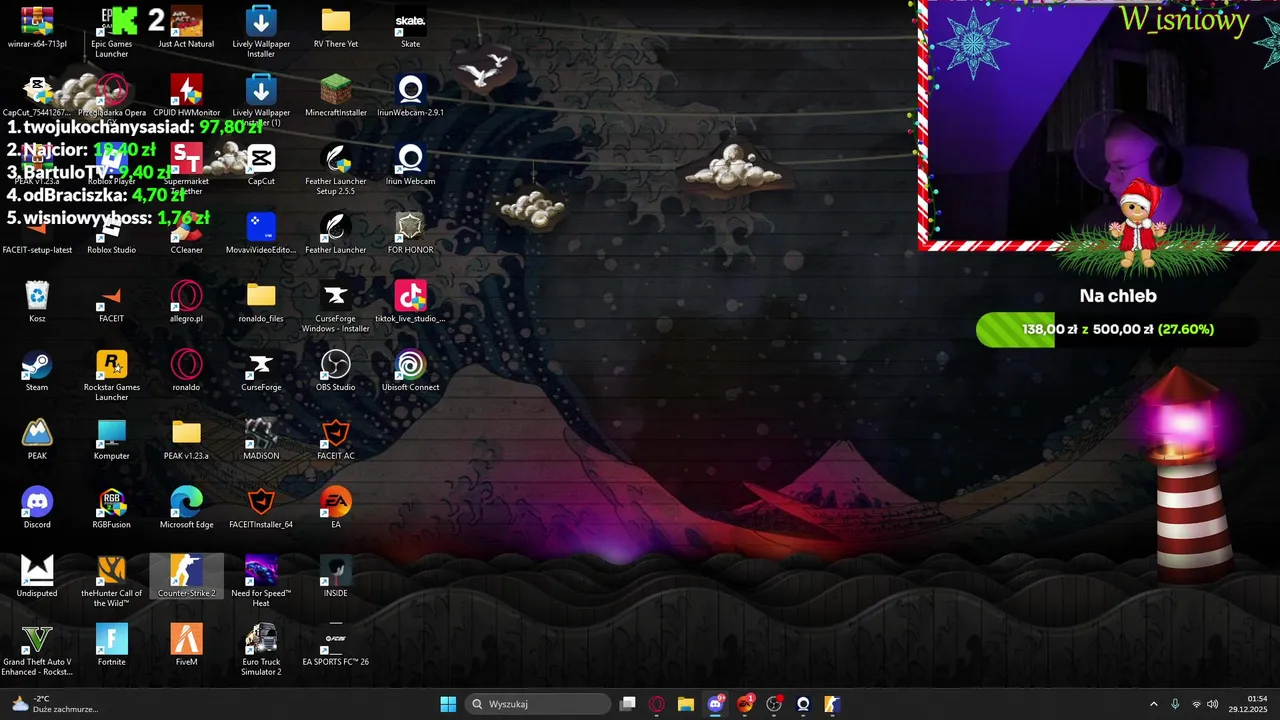Select the RV There Yet folder
The width and height of the screenshot is (1280, 720).
click(336, 28)
